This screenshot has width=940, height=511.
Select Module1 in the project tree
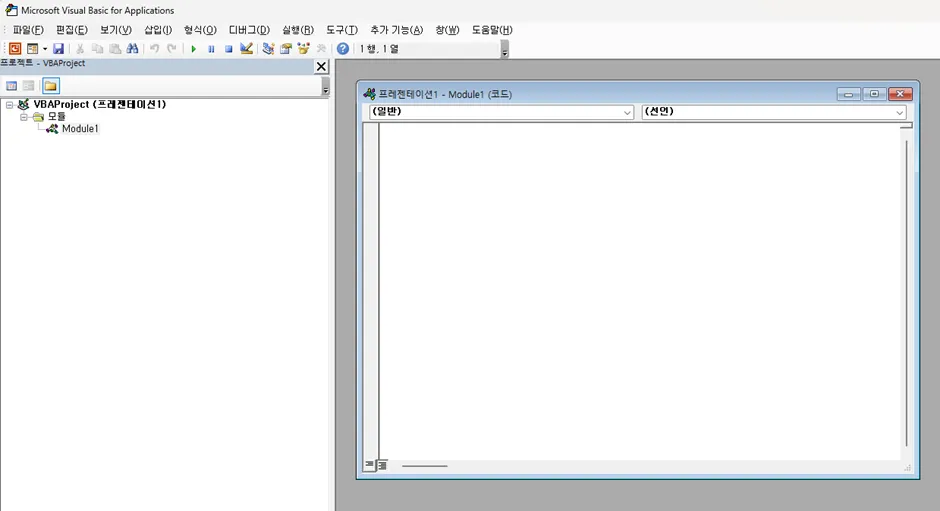point(80,128)
